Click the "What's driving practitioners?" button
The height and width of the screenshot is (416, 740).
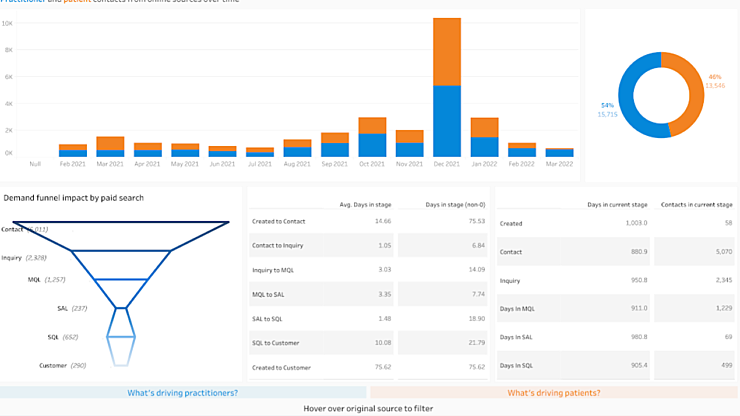point(182,393)
